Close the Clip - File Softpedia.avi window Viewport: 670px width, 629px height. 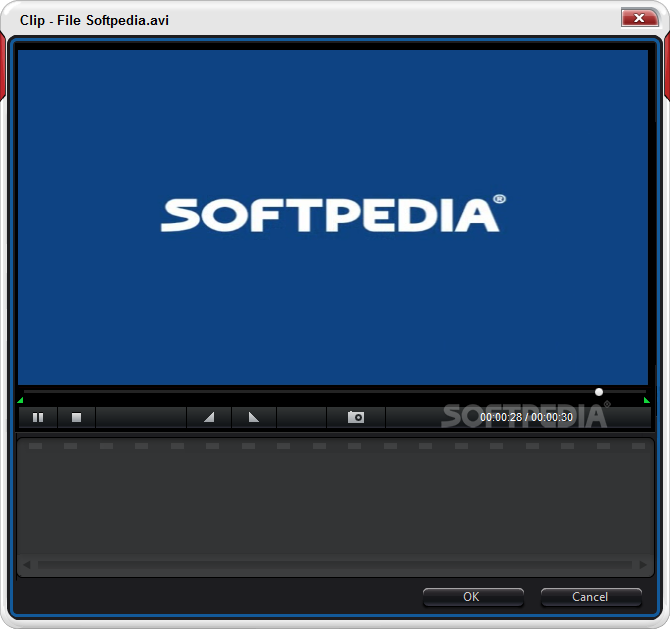639,18
